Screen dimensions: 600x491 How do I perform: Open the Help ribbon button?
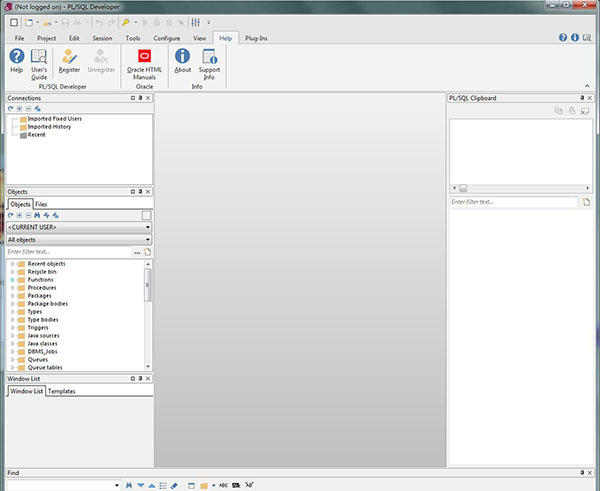16,60
